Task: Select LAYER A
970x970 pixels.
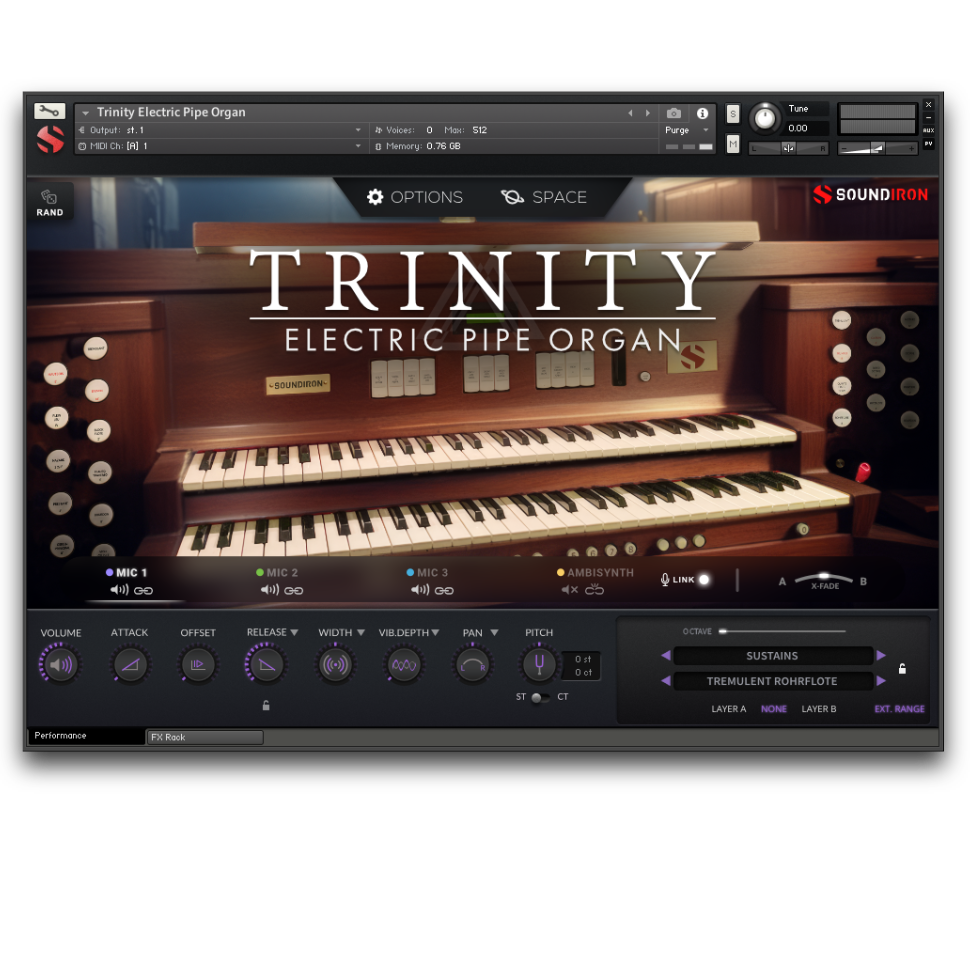Action: point(729,709)
